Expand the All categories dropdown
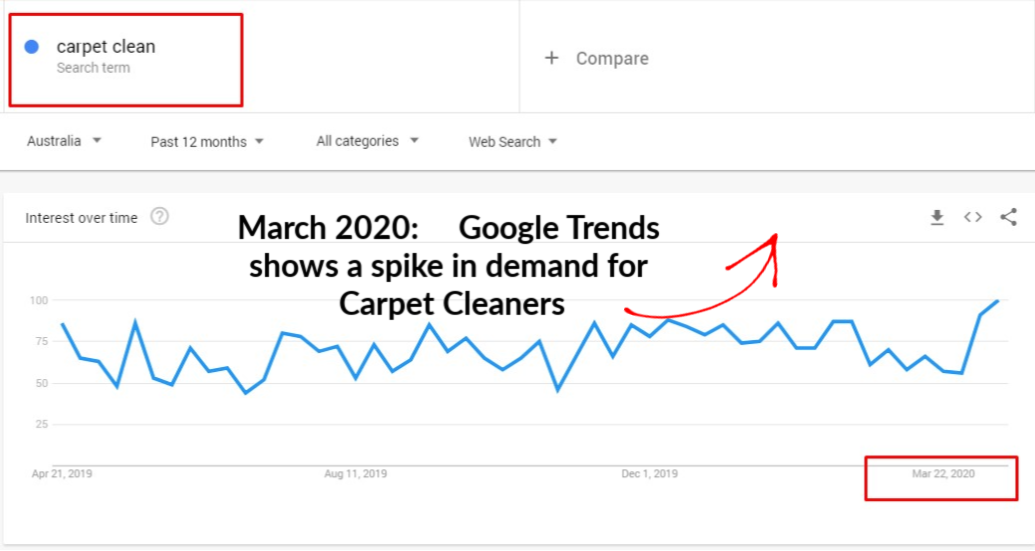This screenshot has width=1035, height=551. coord(367,141)
